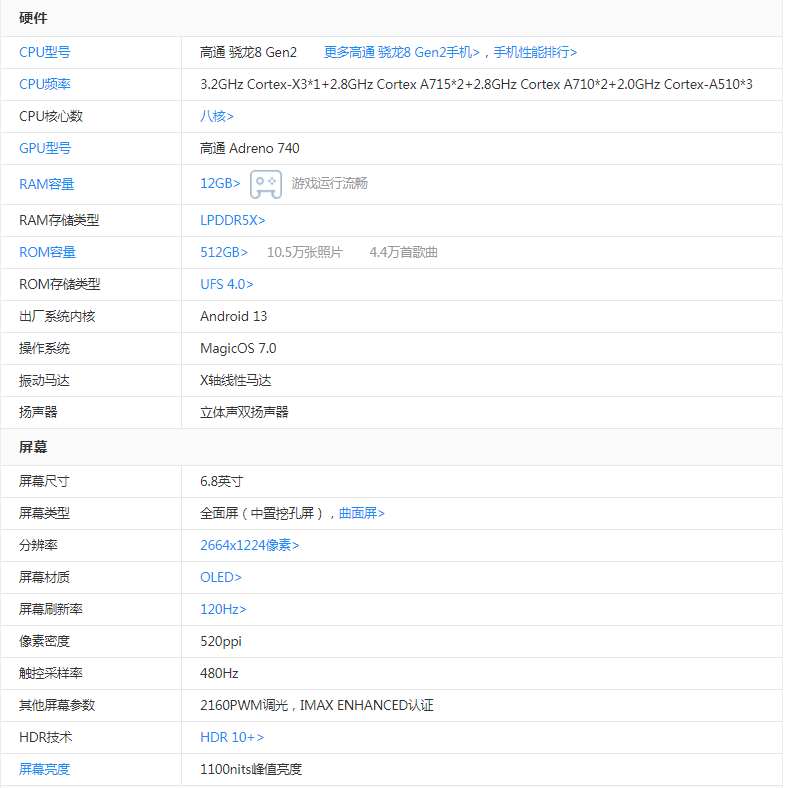Open the RAM容量 link
785x788 pixels.
coord(47,184)
